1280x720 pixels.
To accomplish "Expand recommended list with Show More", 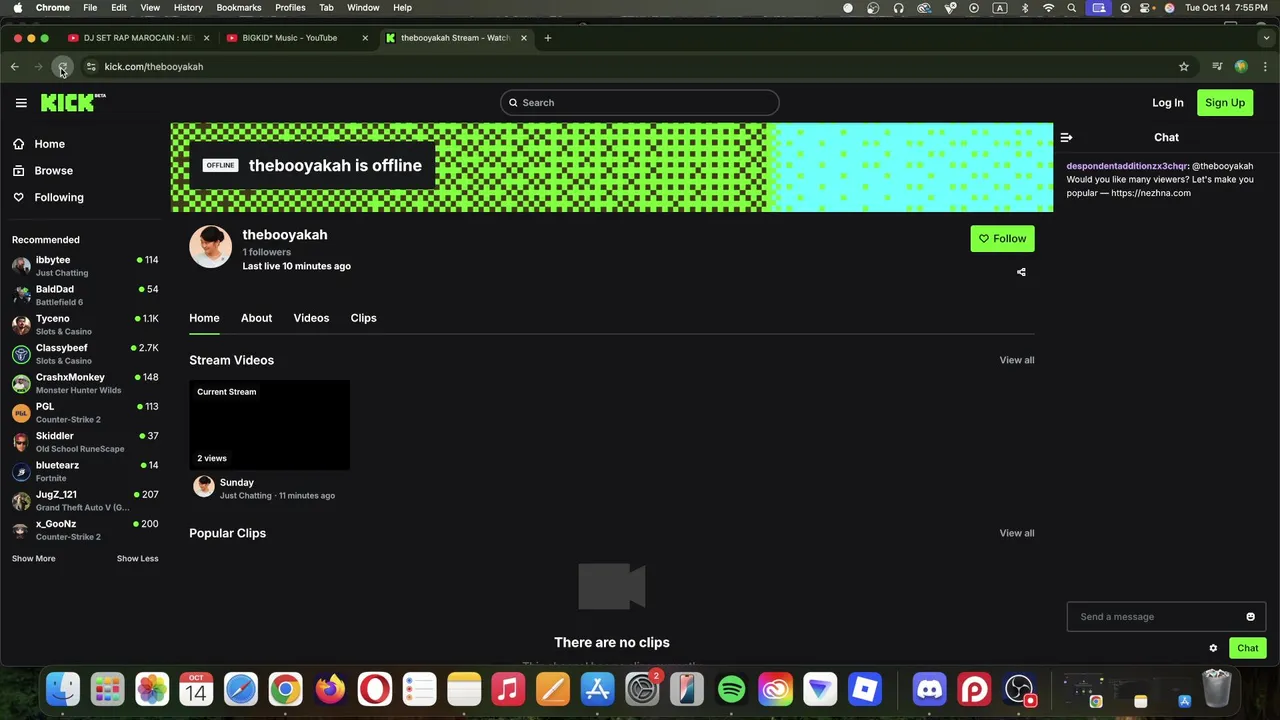I will point(34,559).
